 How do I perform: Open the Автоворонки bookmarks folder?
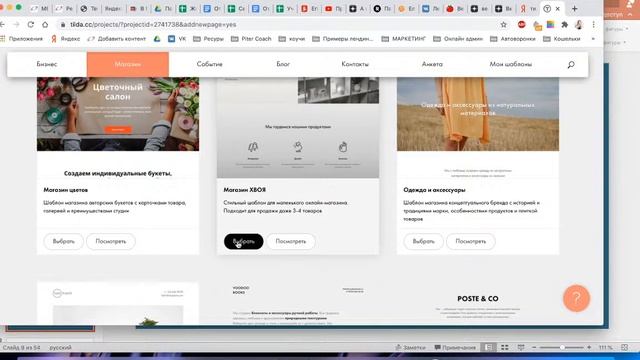[513, 39]
